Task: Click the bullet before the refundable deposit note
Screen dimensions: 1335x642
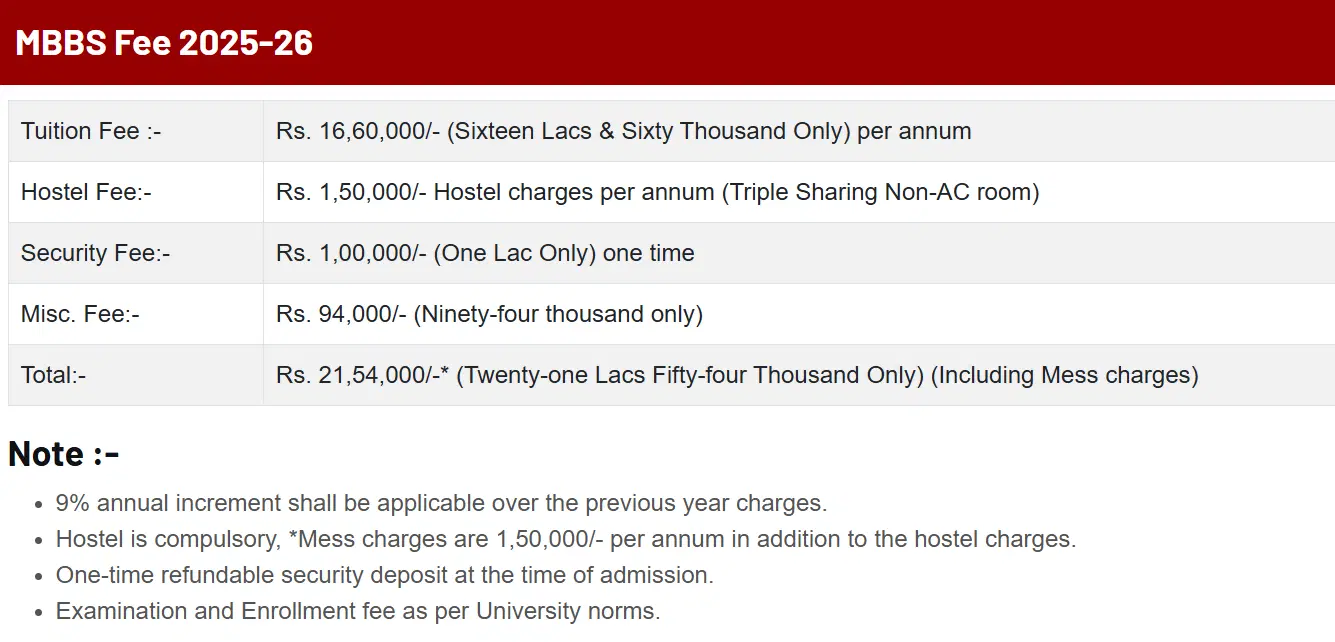Action: click(38, 576)
